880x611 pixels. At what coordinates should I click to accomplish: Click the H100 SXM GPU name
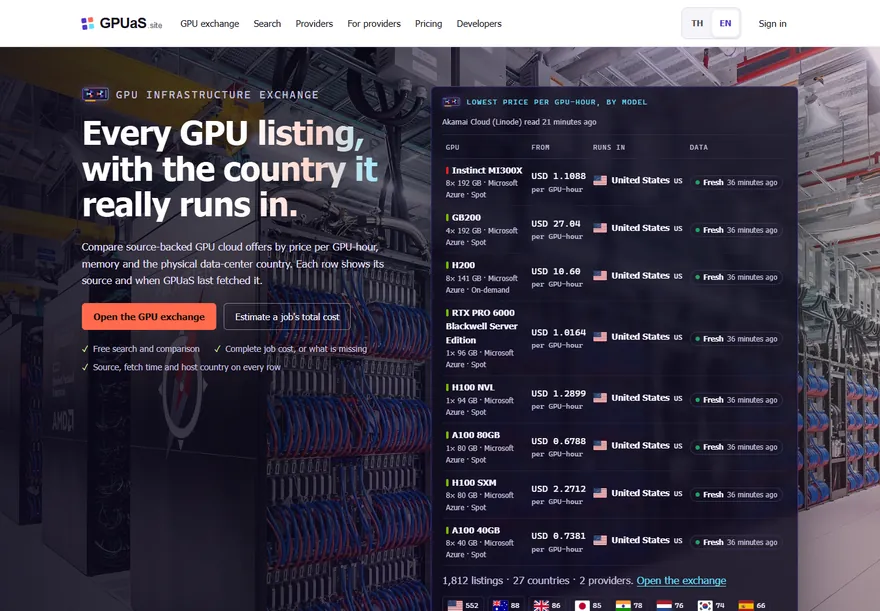pyautogui.click(x=474, y=483)
